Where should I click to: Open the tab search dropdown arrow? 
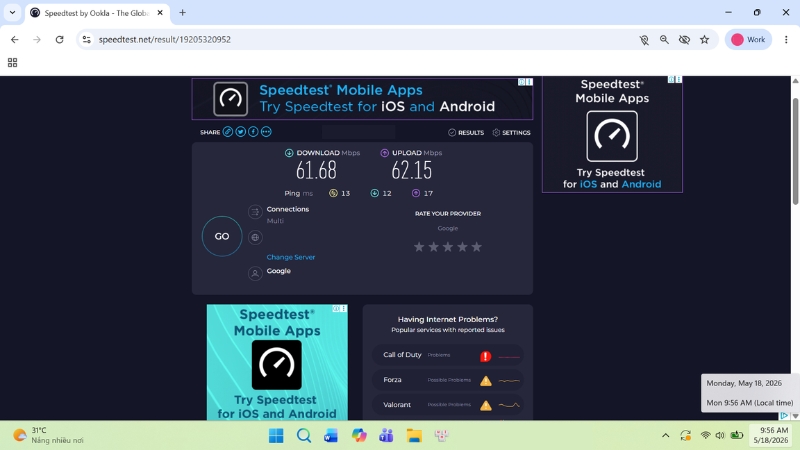point(12,13)
